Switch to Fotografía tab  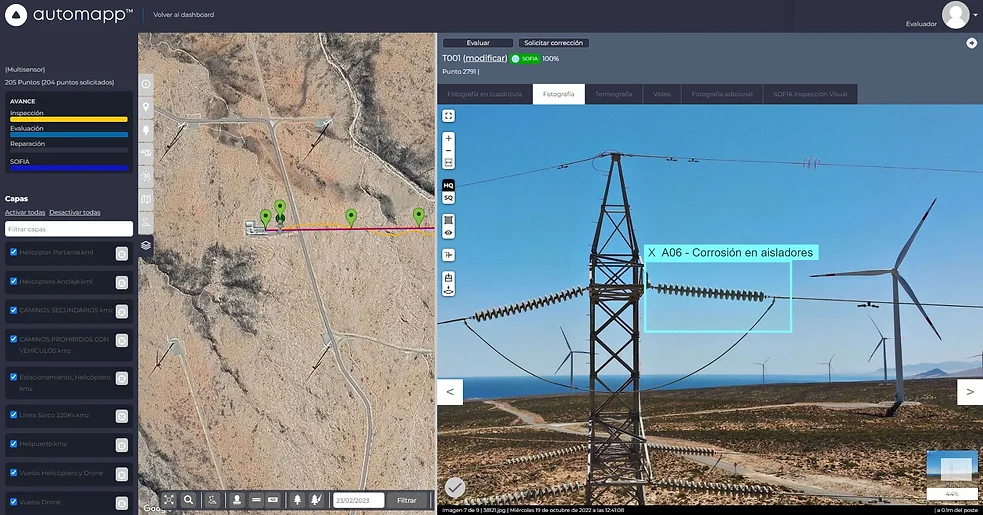pos(559,94)
